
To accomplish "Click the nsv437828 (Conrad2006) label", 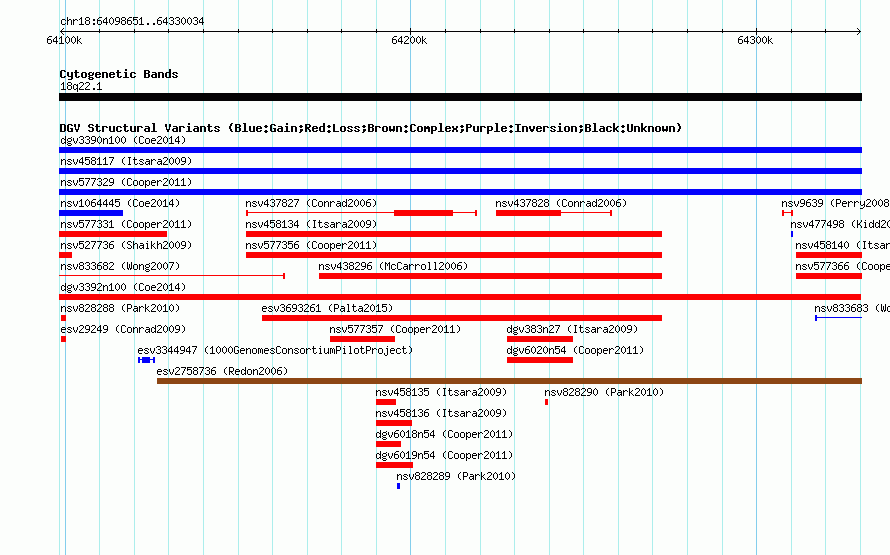I will pyautogui.click(x=561, y=203).
